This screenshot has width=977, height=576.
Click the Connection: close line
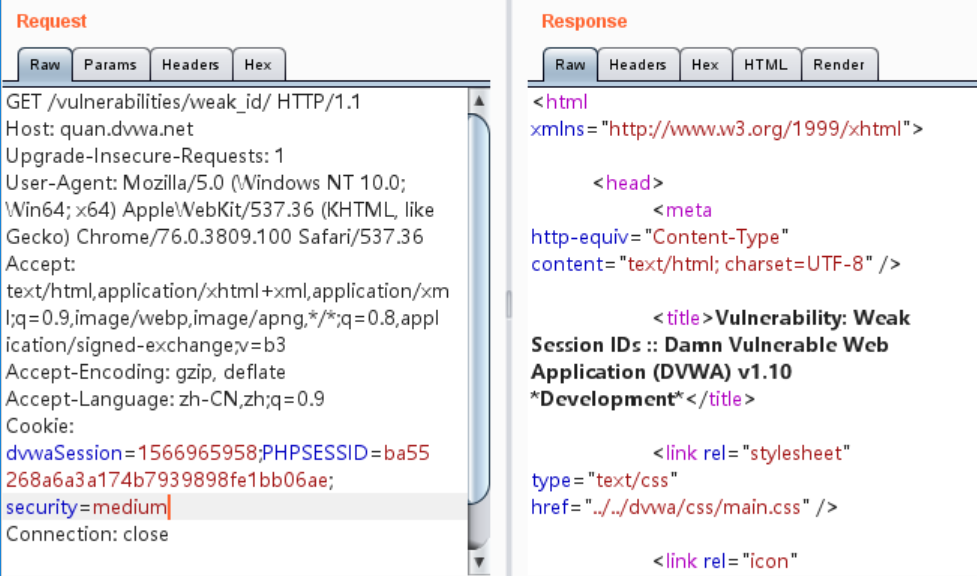tap(87, 534)
